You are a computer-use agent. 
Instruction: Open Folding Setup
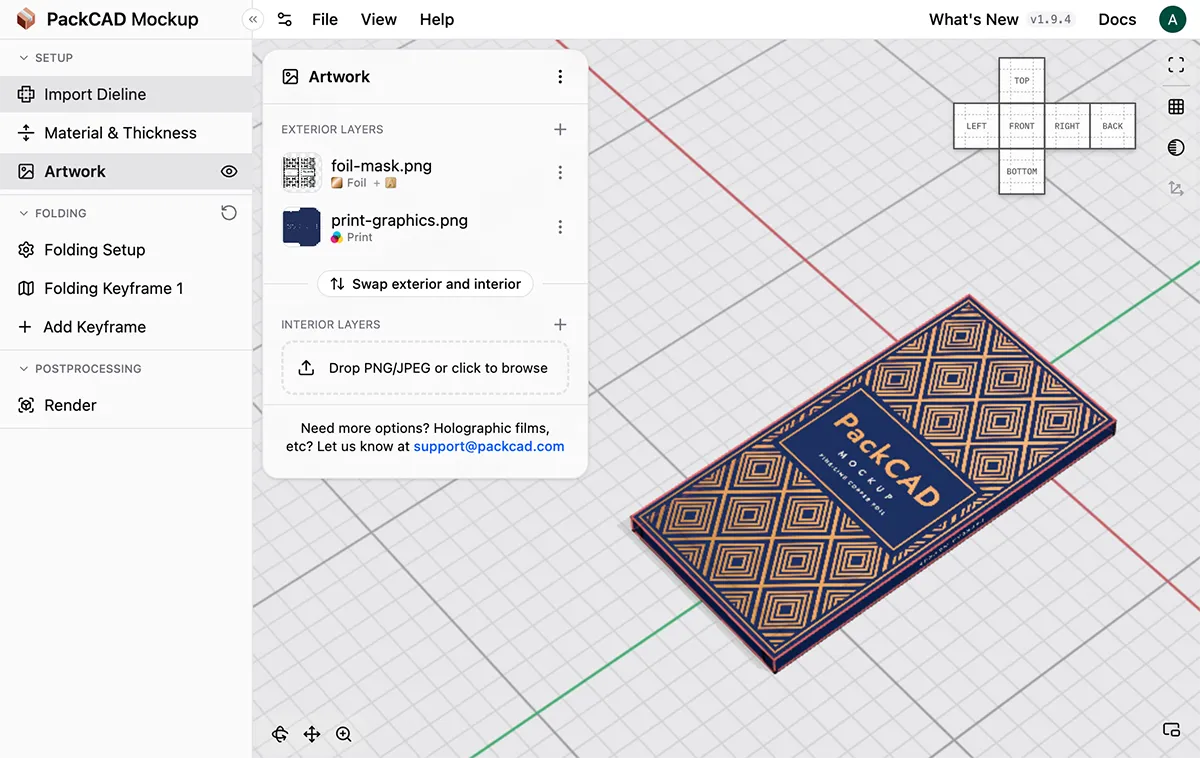click(126, 250)
